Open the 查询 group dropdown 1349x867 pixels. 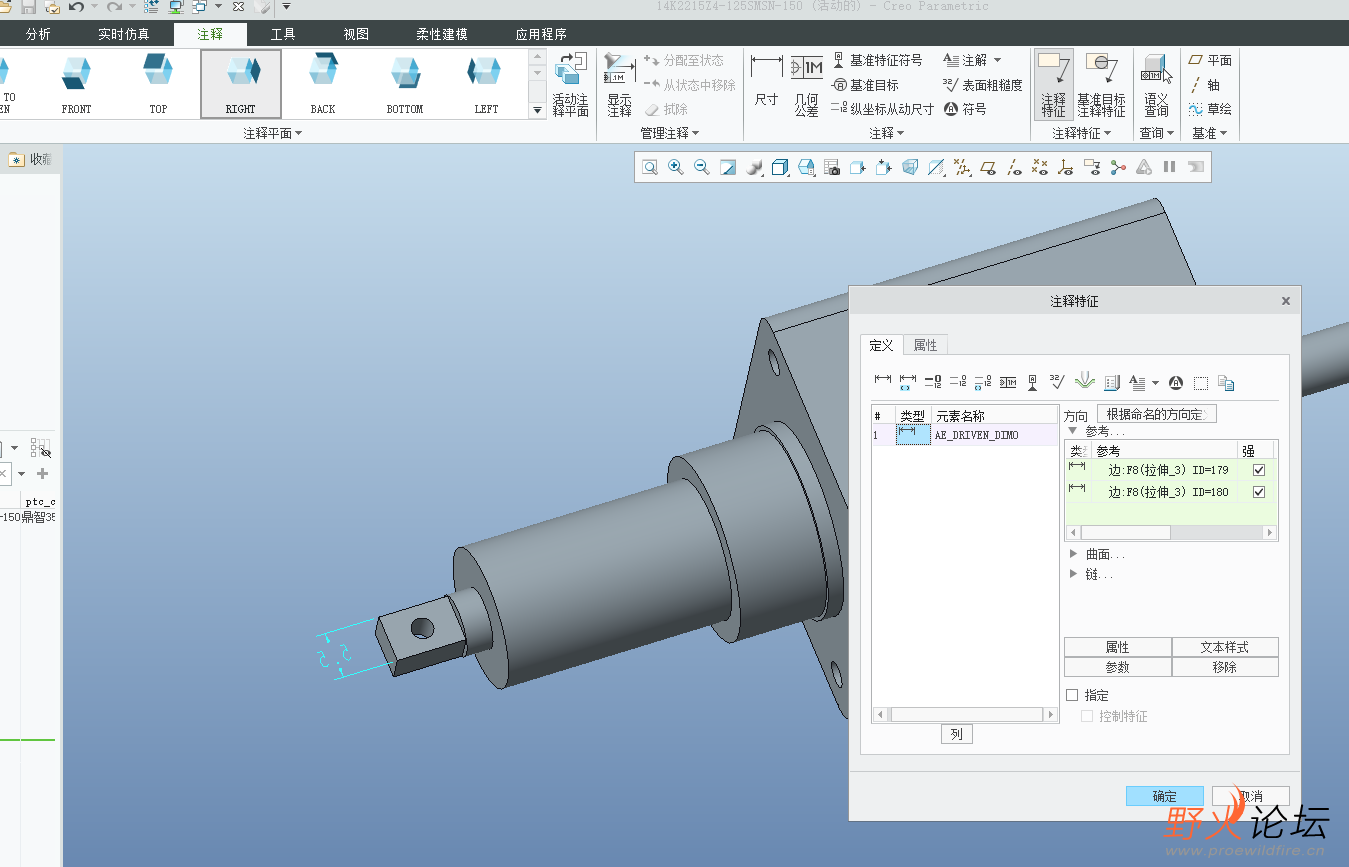(1158, 133)
